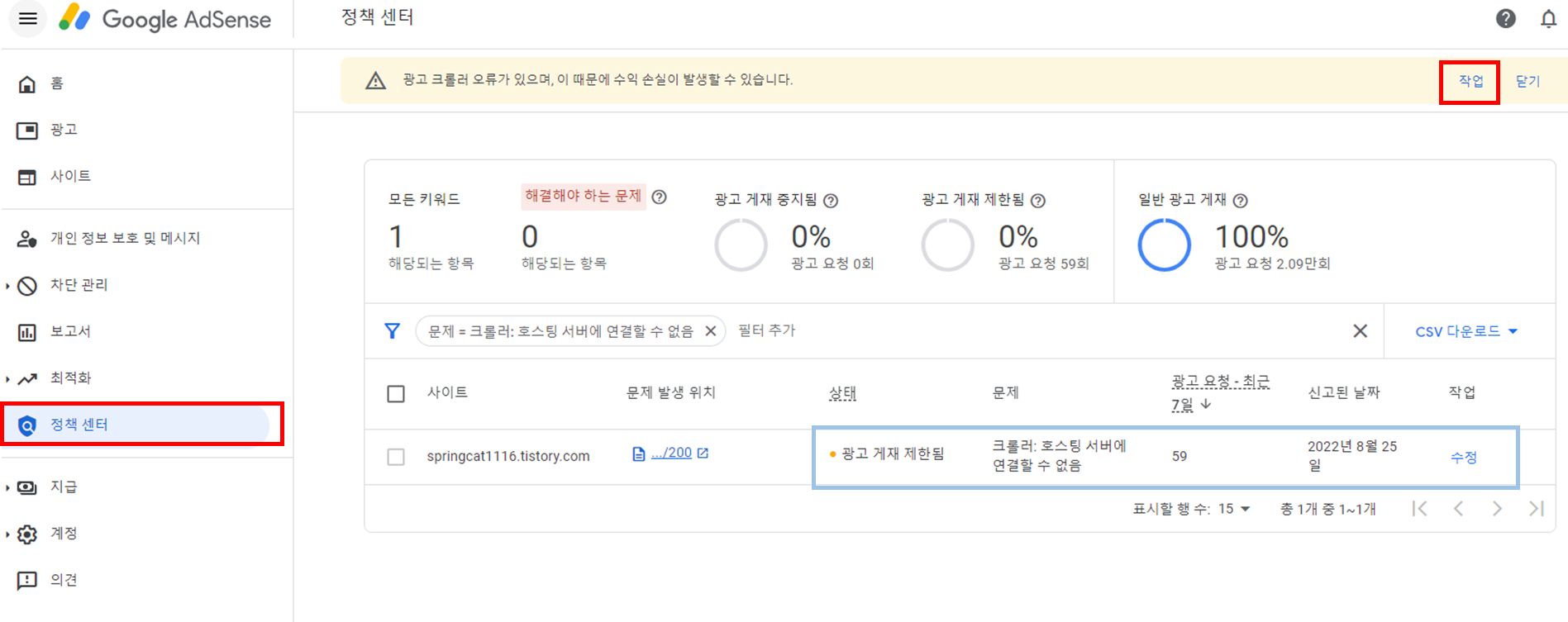The width and height of the screenshot is (1568, 622).
Task: Click the 의견 feedback icon
Action: [27, 580]
